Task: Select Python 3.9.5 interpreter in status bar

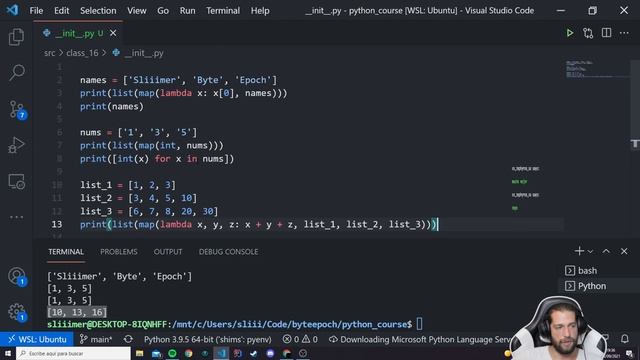Action: (207, 339)
